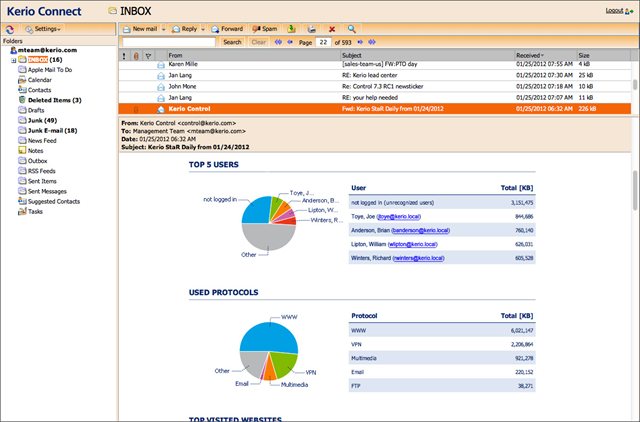
Task: Sort by the attachment paperclip column
Action: pos(136,56)
